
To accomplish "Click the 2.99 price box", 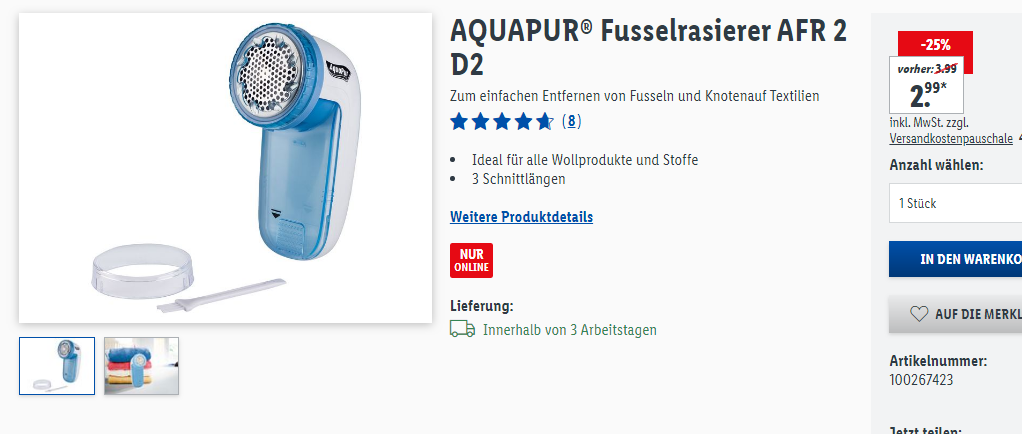I will click(926, 85).
